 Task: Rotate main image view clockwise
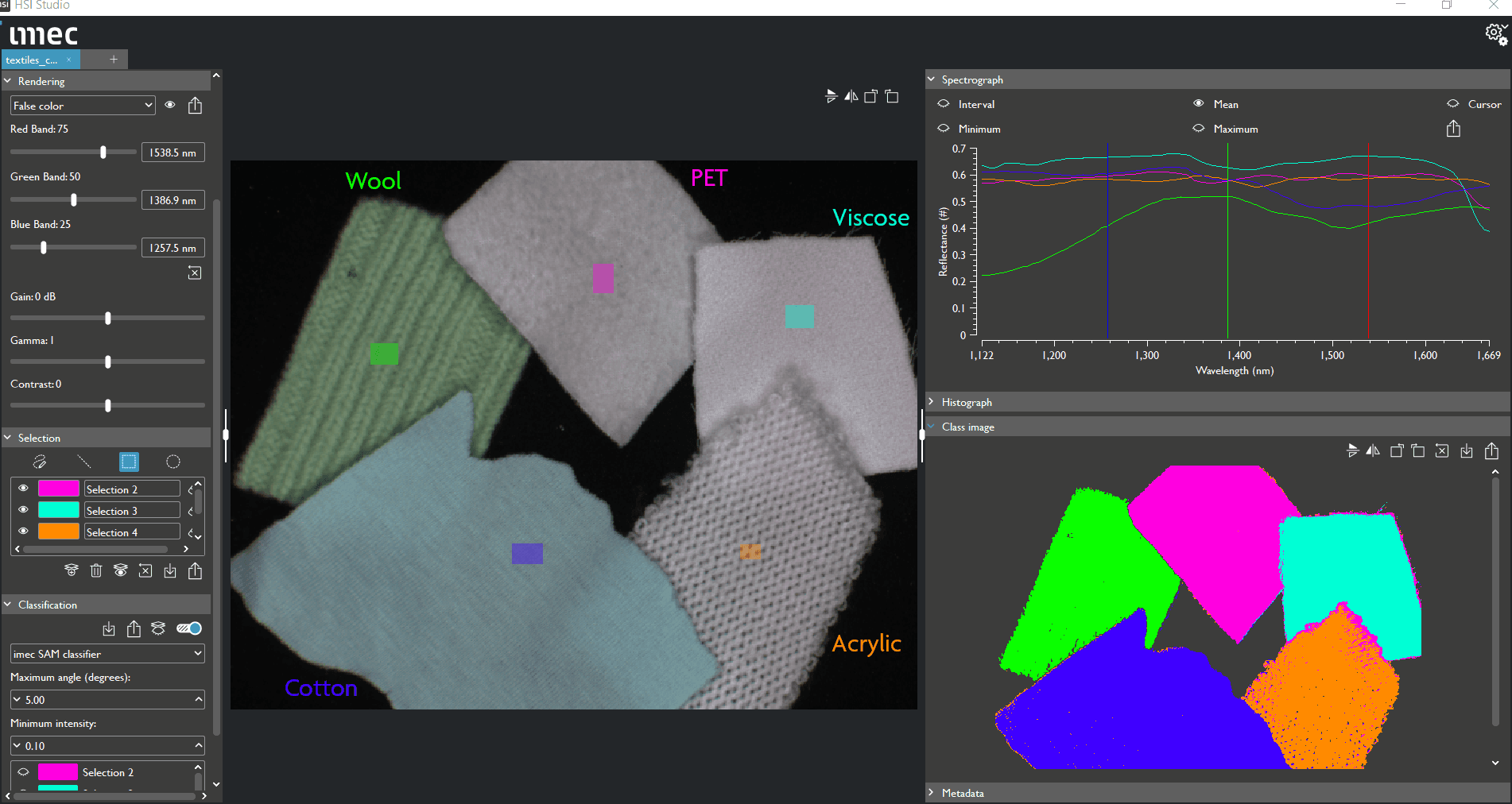pyautogui.click(x=893, y=96)
